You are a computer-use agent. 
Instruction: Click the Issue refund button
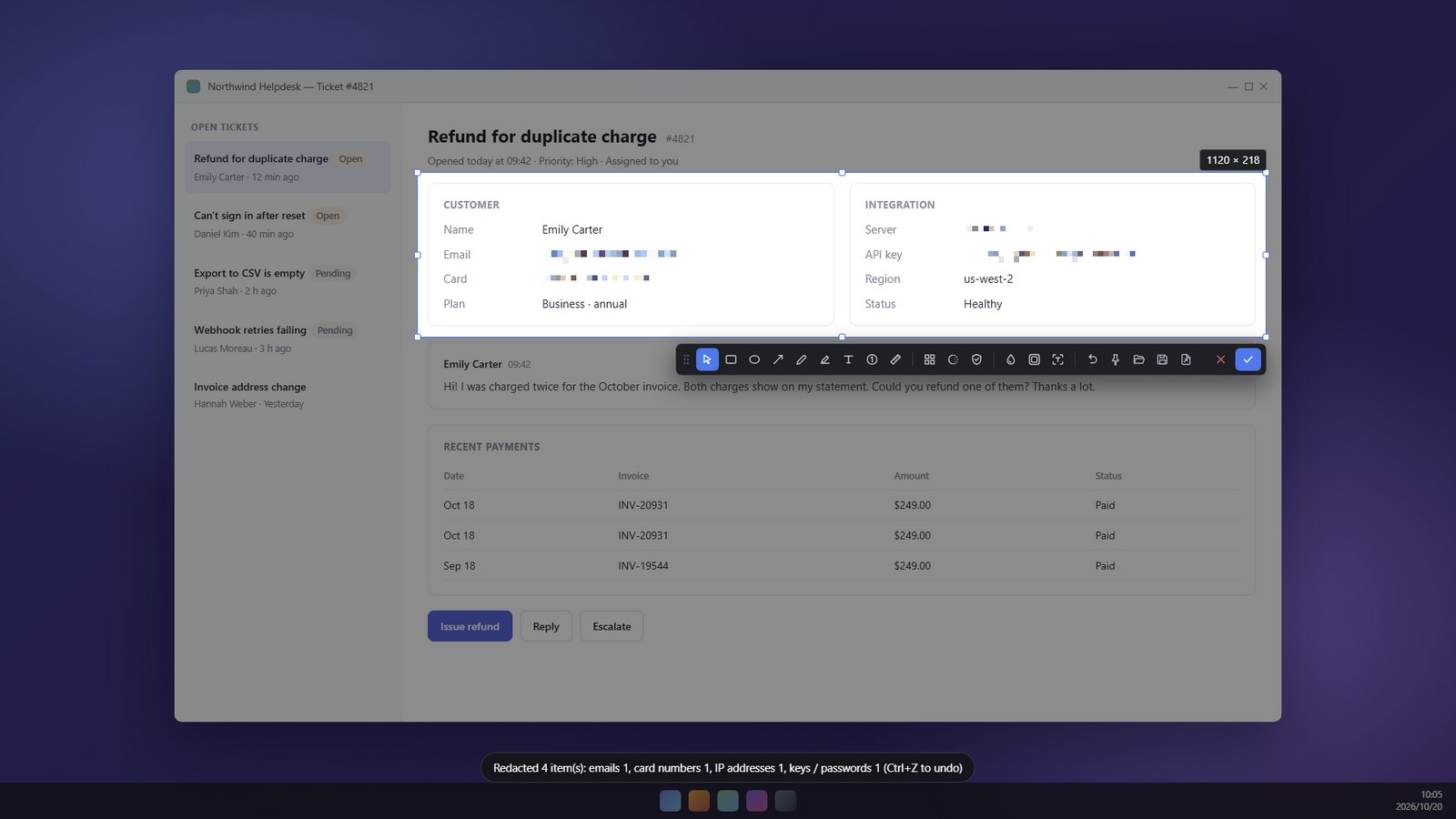(470, 626)
